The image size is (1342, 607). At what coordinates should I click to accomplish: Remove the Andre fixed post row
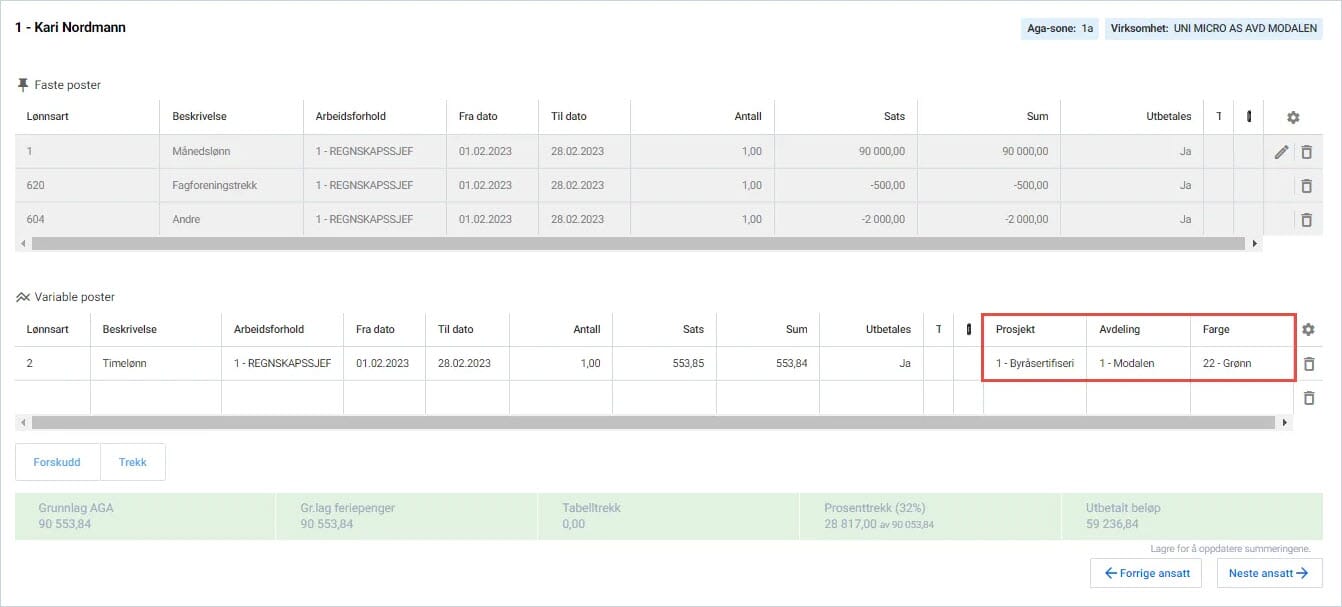[1306, 220]
